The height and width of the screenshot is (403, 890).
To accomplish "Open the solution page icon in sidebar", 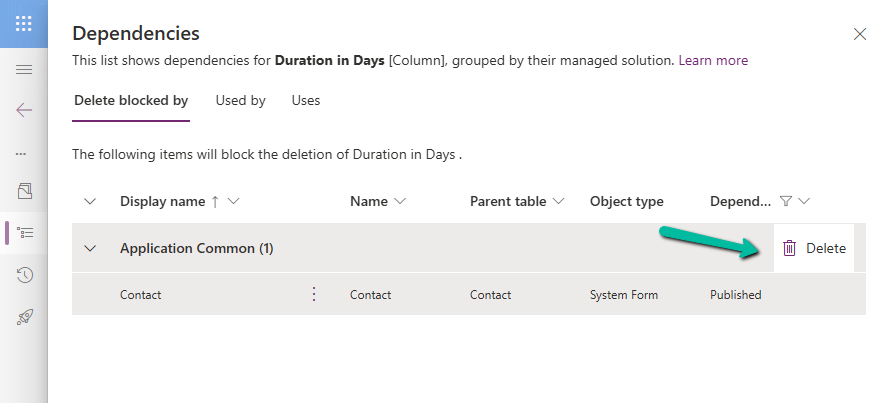I will pyautogui.click(x=25, y=190).
